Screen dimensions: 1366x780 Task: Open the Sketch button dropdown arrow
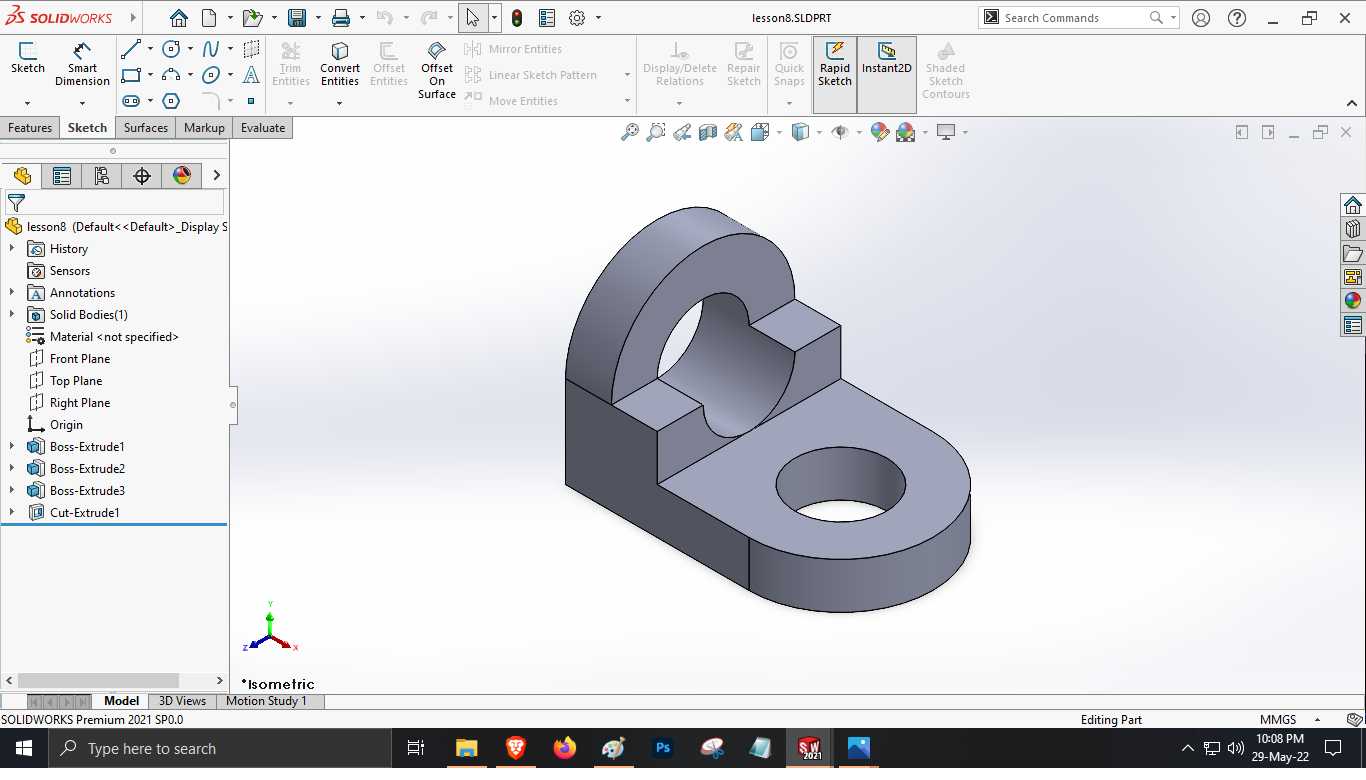[x=27, y=103]
